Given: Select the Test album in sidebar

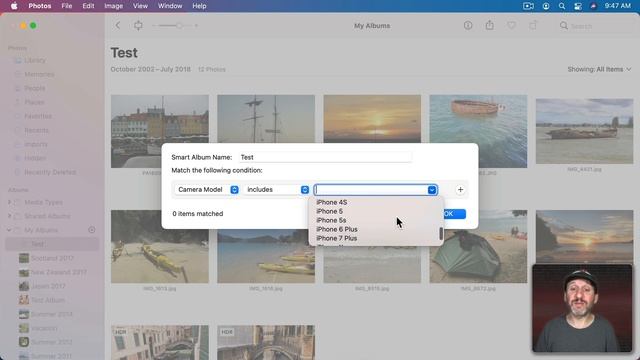Looking at the screenshot, I should click(x=52, y=244).
